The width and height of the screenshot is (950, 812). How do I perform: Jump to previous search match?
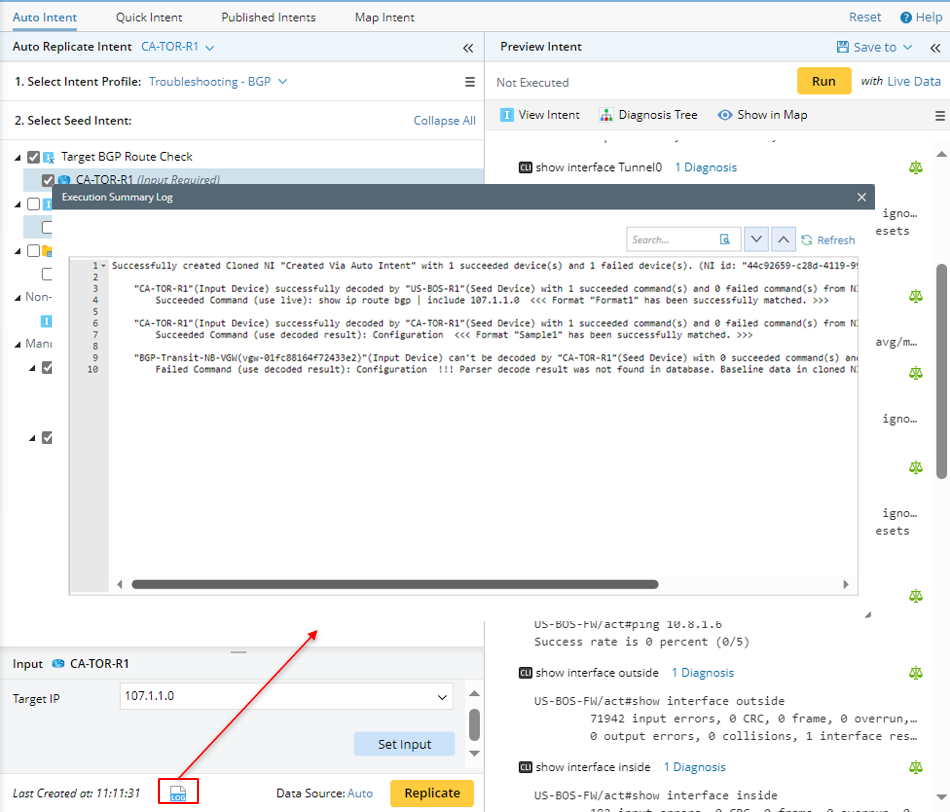(783, 239)
